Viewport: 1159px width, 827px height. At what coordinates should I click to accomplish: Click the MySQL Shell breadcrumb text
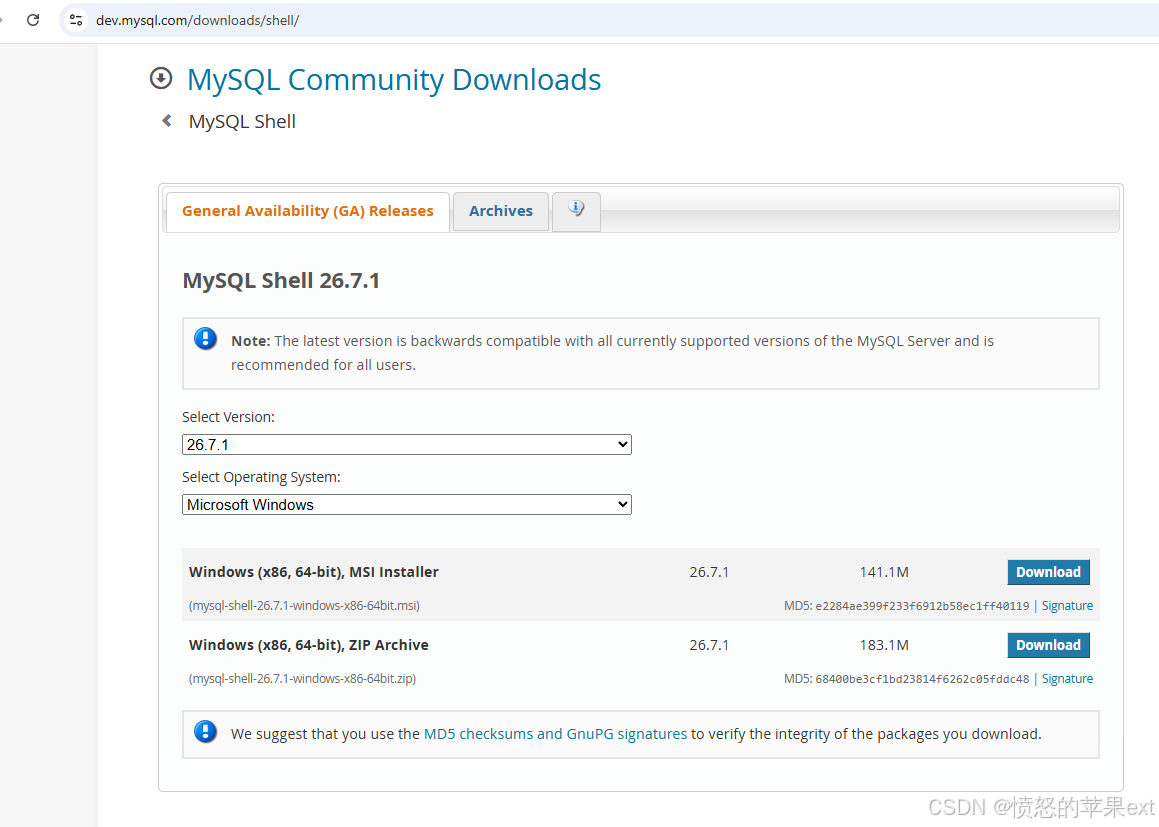click(242, 121)
